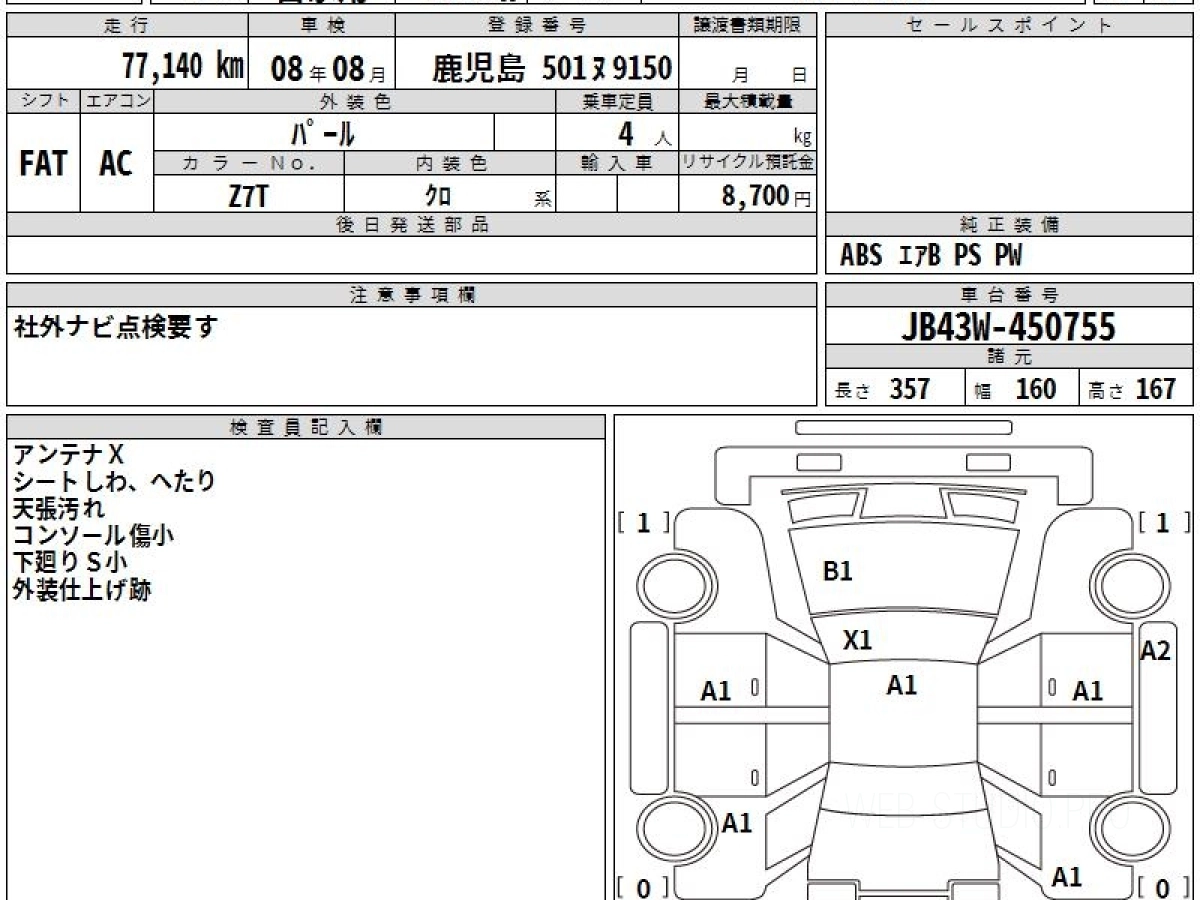Click the X1 mark on the windshield

[x=857, y=640]
